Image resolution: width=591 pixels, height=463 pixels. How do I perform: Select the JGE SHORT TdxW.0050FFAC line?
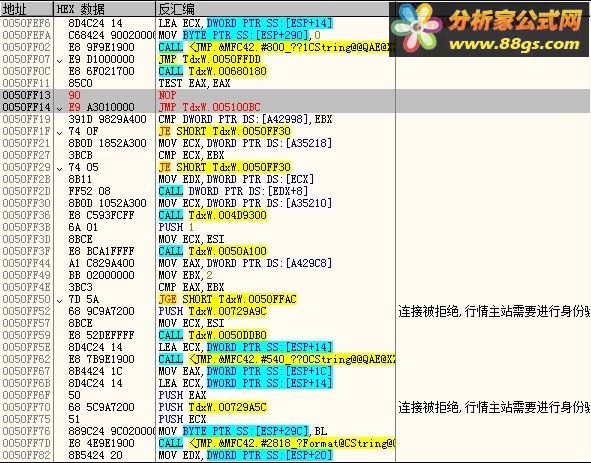[228, 299]
